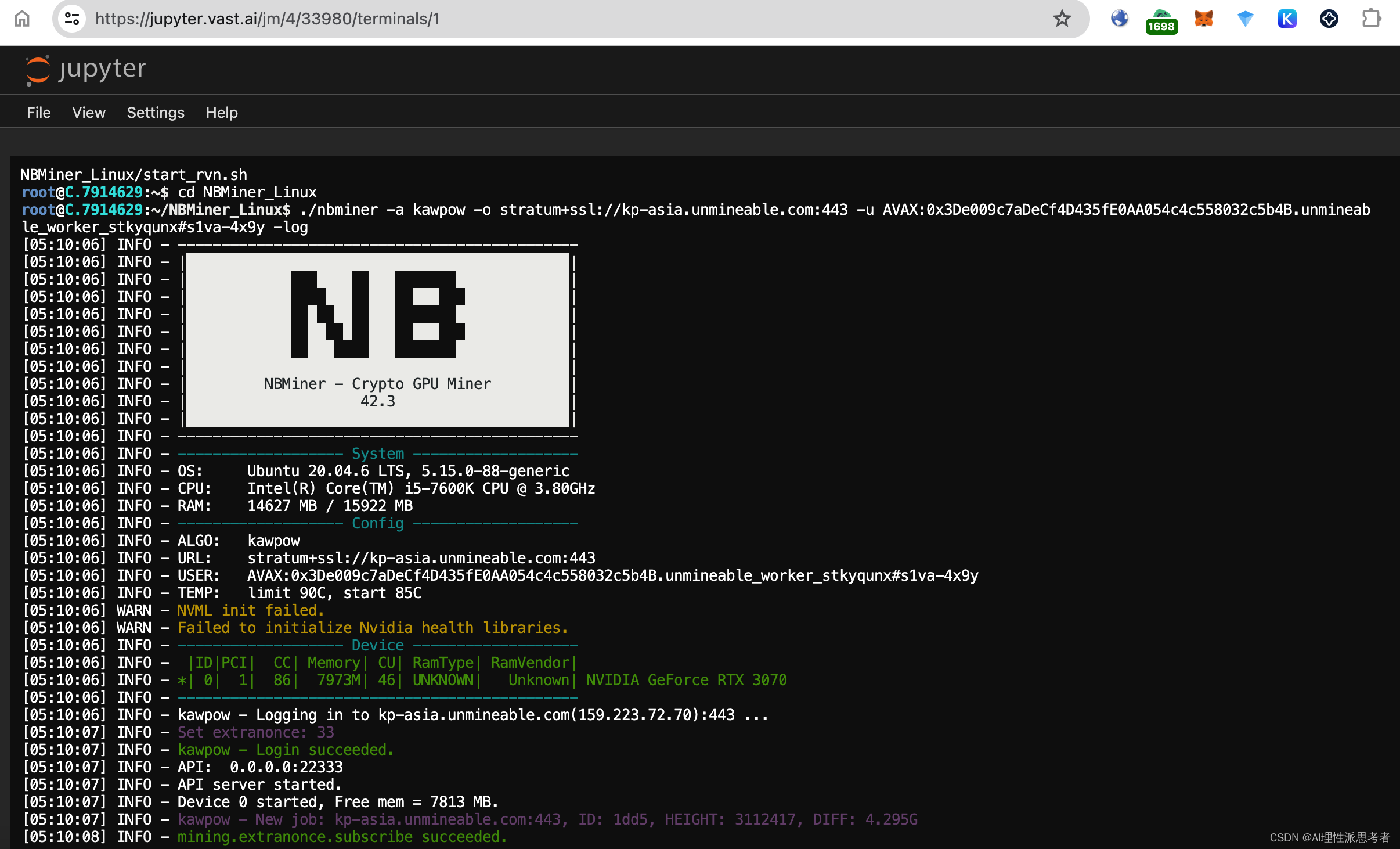
Task: Click the NBMiner ASCII logo banner
Action: [377, 340]
